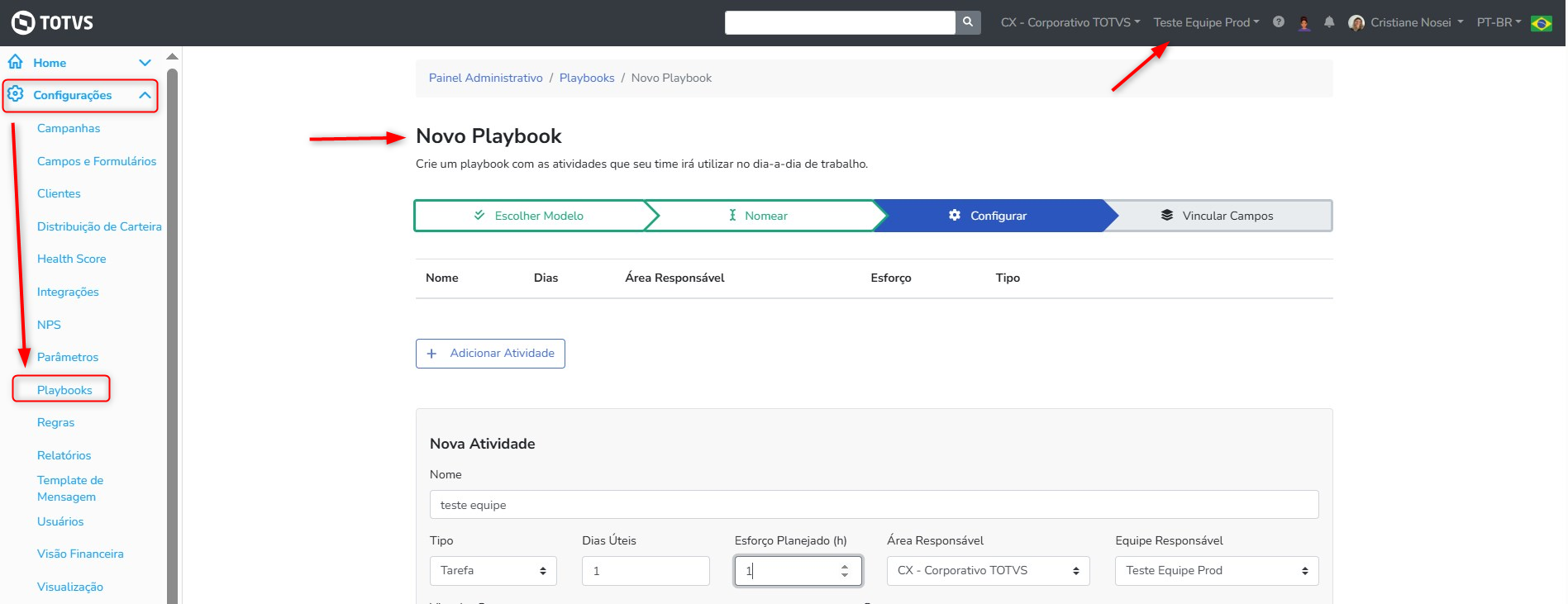Open the notifications bell

tap(1329, 22)
